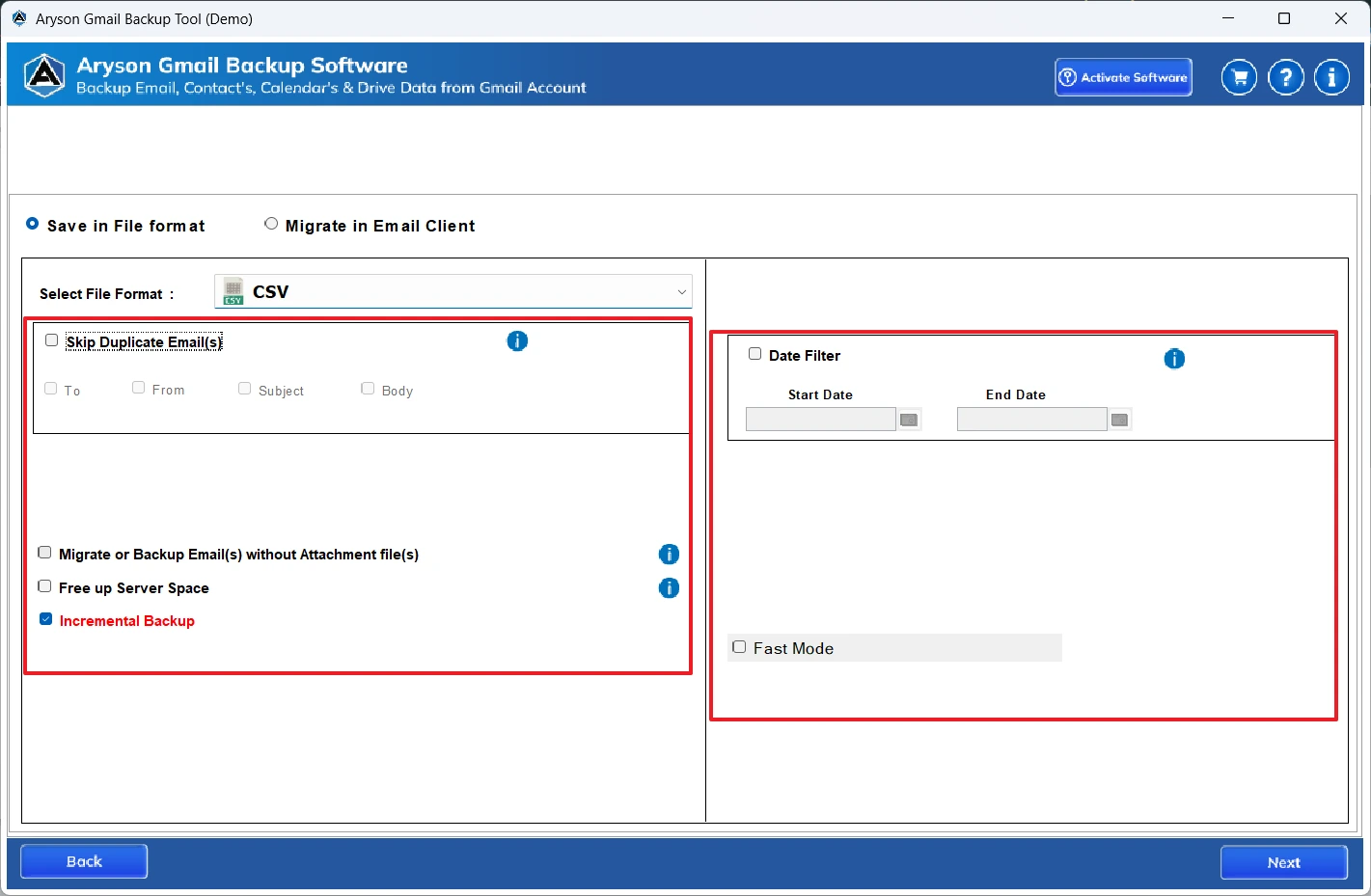Tick the Subject duplicate criteria checkbox

(x=245, y=389)
